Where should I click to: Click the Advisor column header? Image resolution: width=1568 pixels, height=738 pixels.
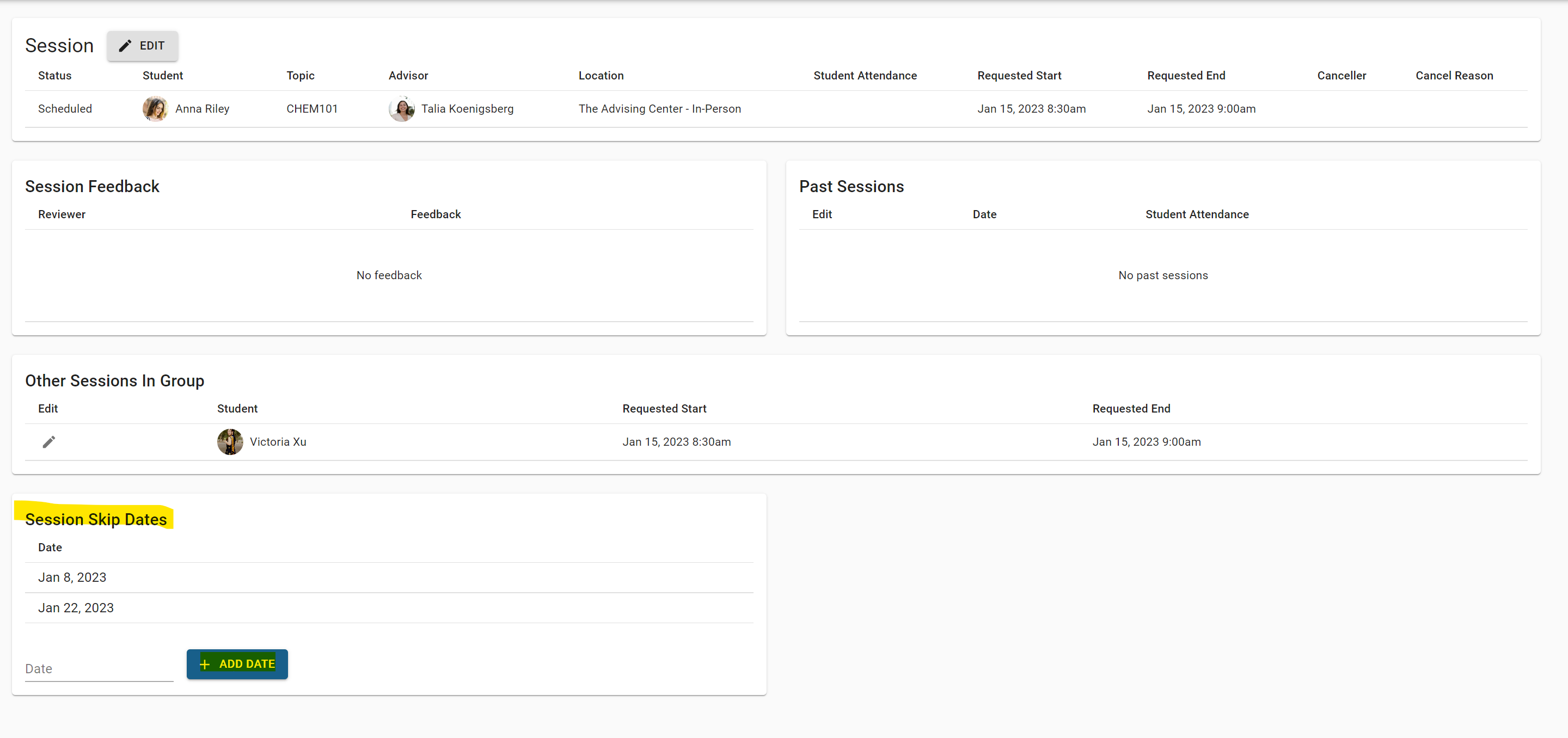[408, 76]
